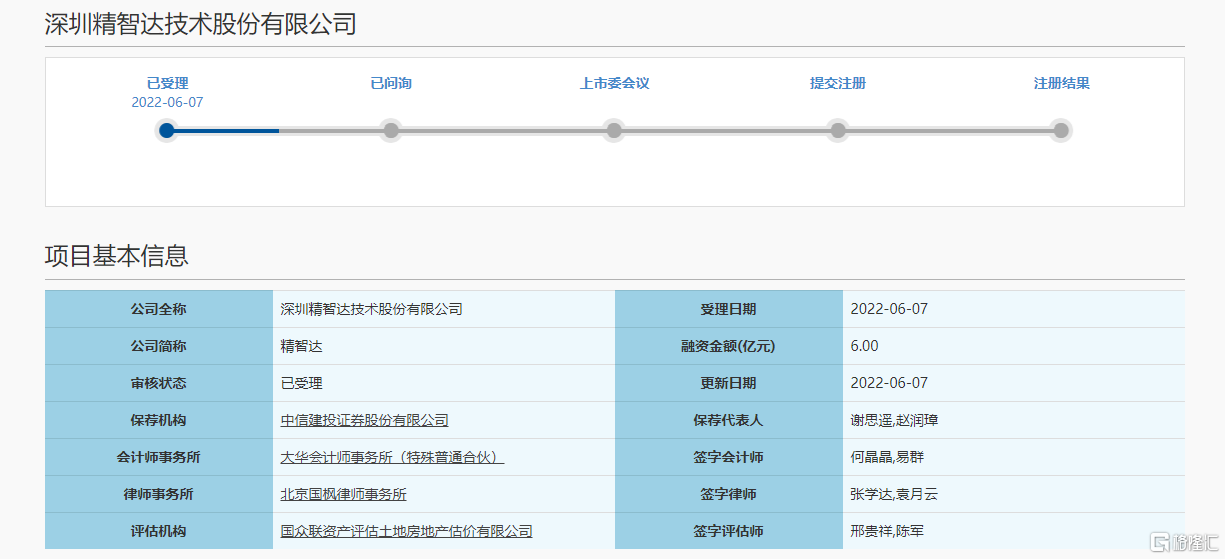Click the 审核状态 header cell
This screenshot has height=559, width=1225.
tap(159, 384)
